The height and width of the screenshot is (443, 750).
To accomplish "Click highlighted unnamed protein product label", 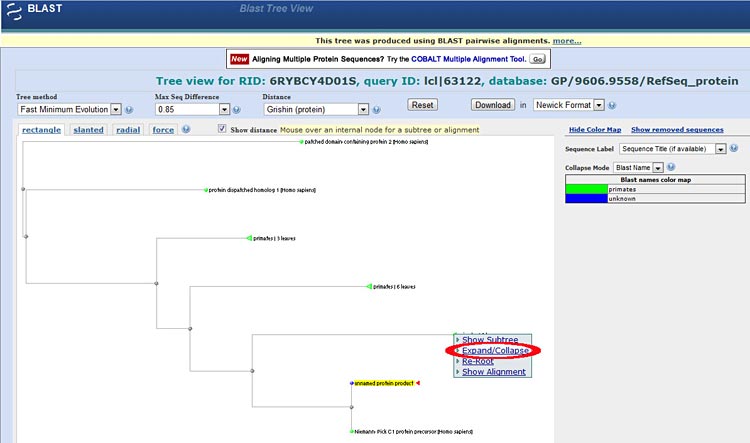I will 384,383.
